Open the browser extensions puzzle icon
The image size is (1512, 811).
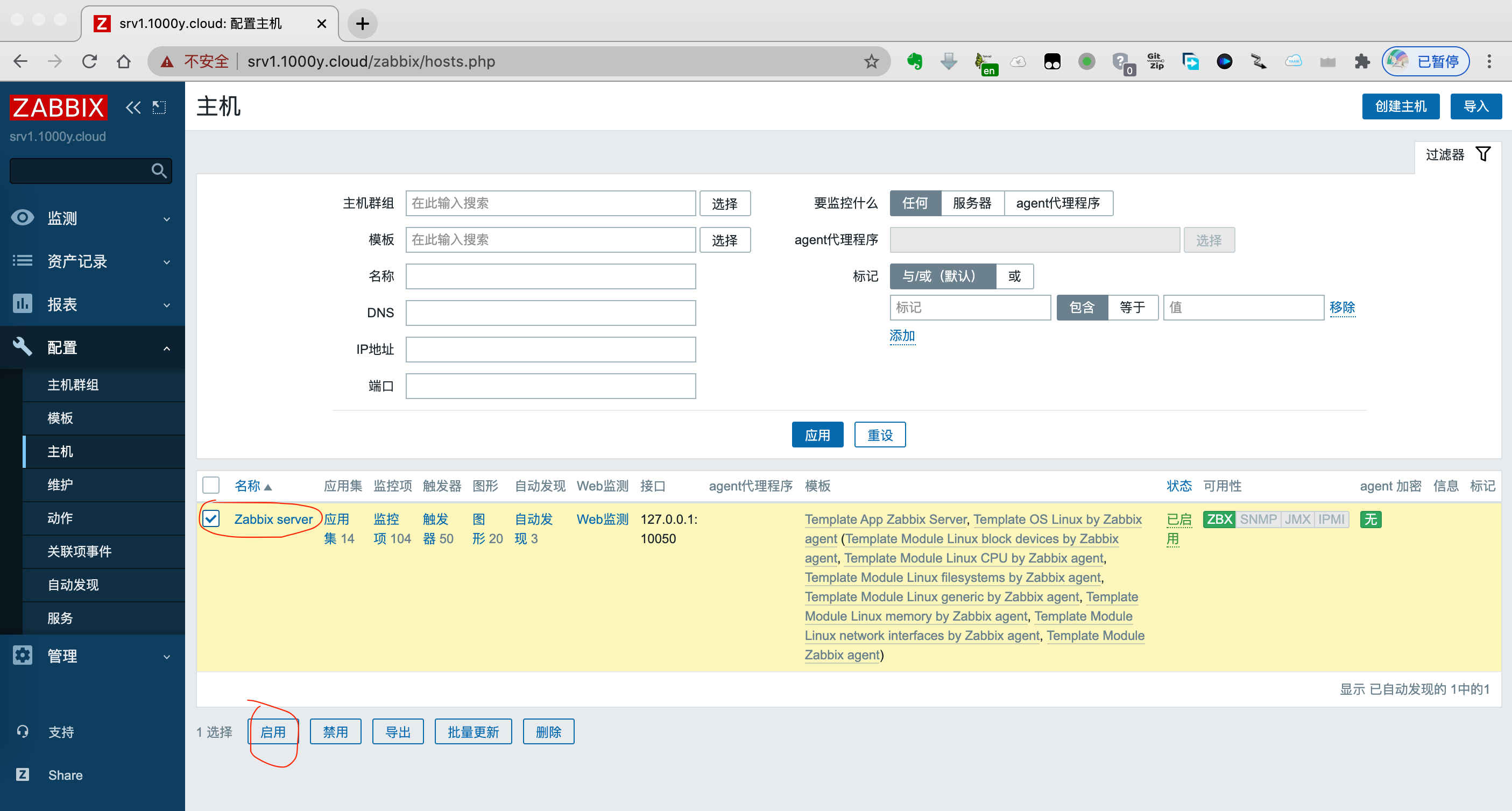click(1362, 61)
